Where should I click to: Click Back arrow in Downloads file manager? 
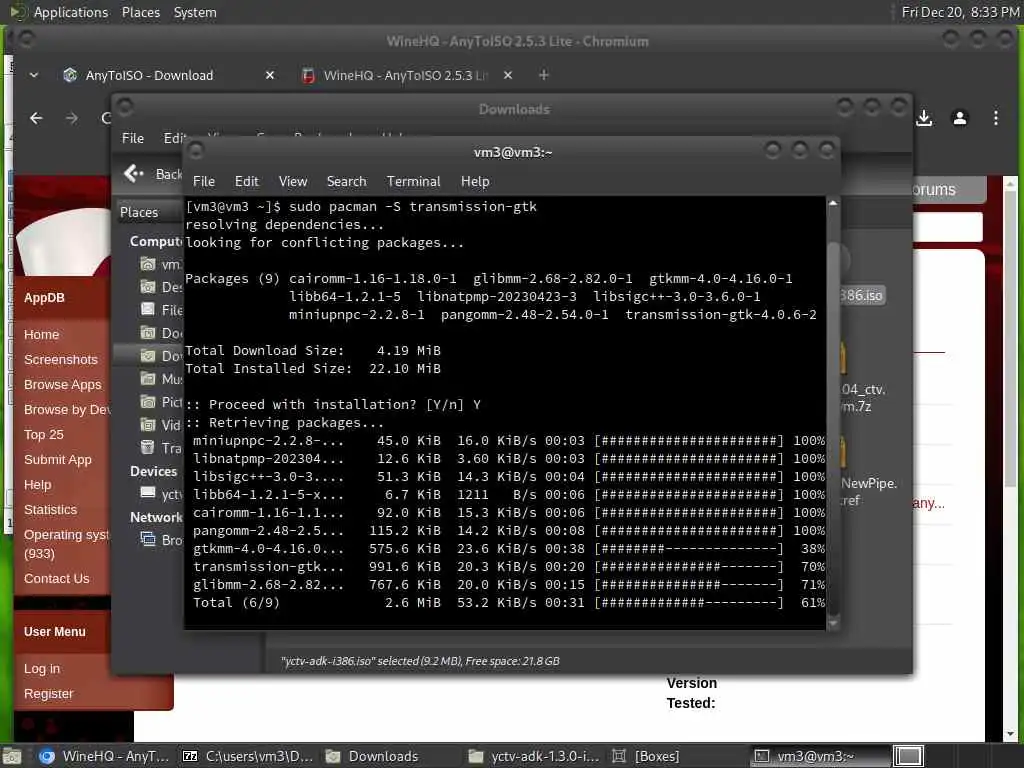134,173
